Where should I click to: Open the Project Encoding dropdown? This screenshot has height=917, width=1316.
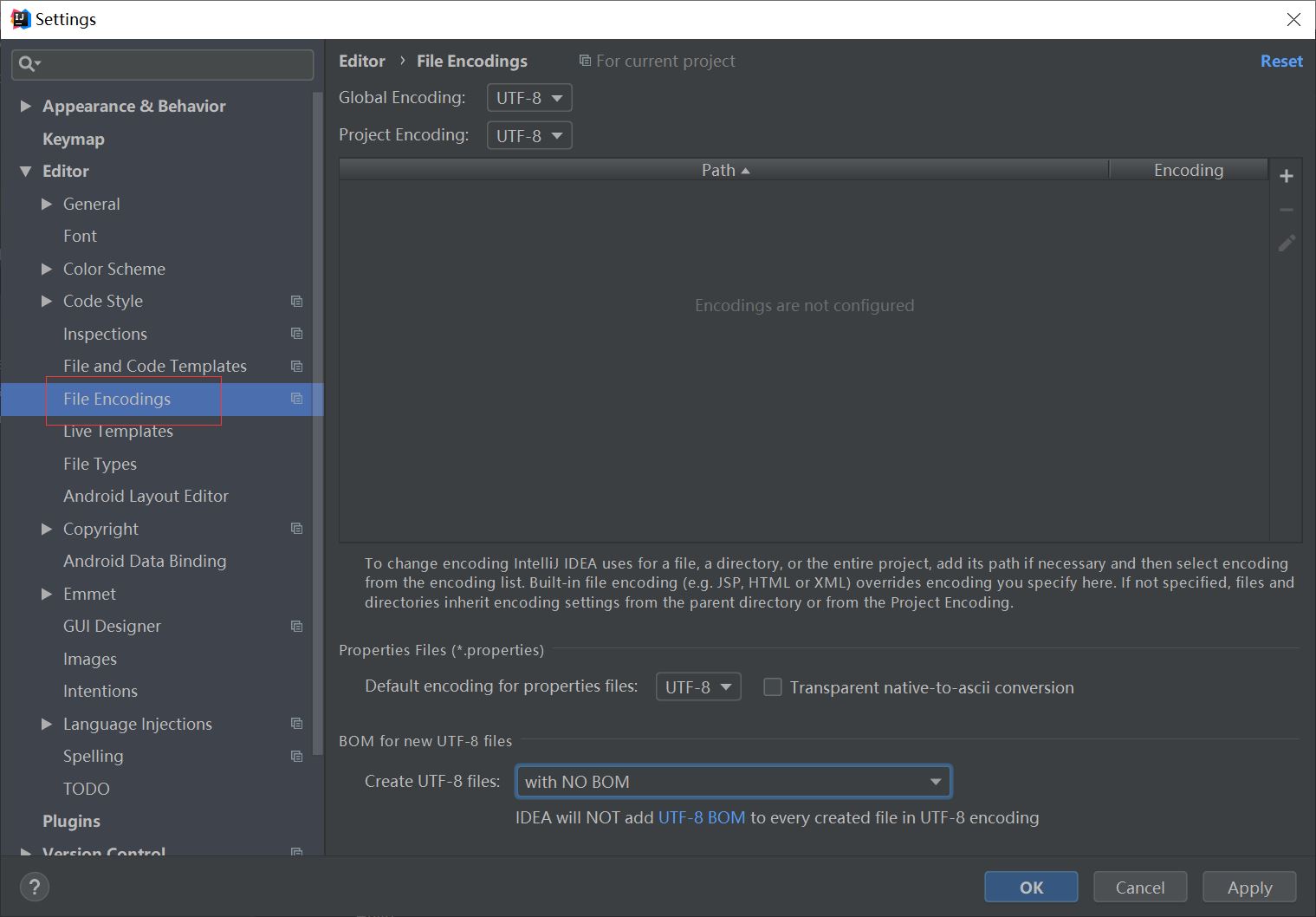[529, 136]
